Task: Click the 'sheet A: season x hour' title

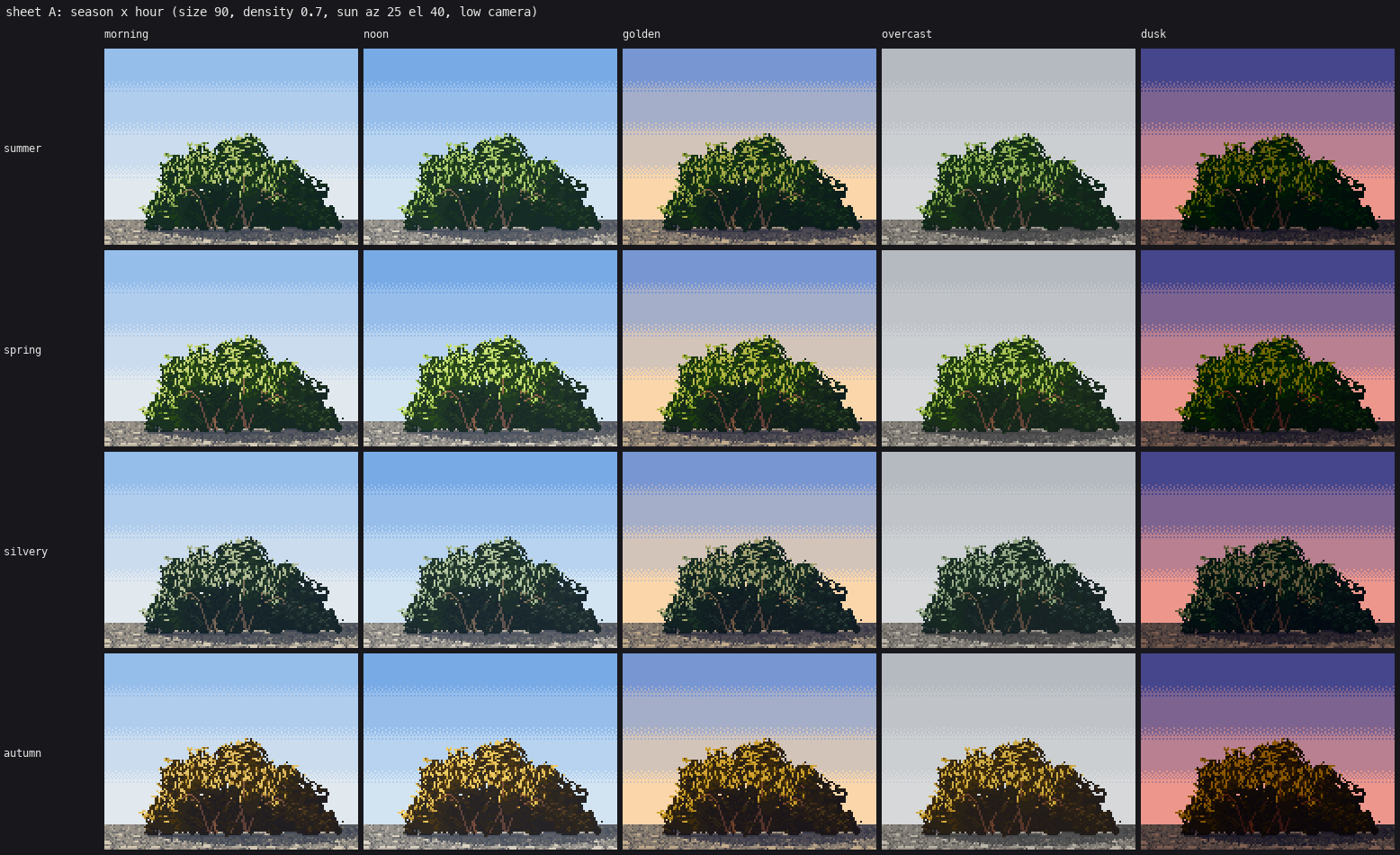Action: tap(272, 12)
